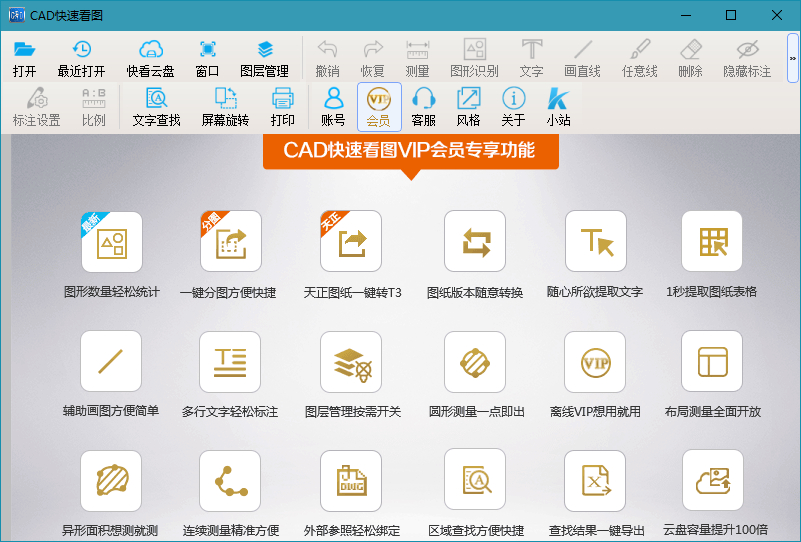
Task: Click the 图层管理 layer manager icon
Action: coord(264,57)
